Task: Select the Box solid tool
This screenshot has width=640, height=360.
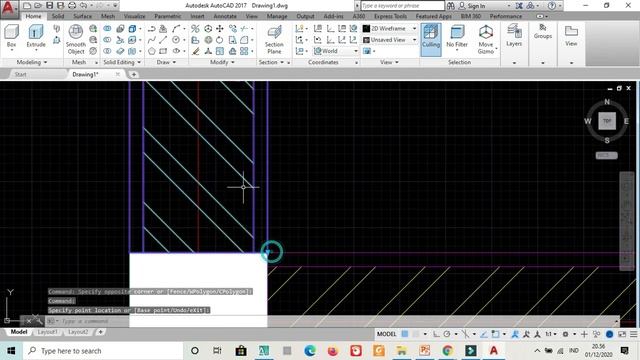Action: coord(11,36)
